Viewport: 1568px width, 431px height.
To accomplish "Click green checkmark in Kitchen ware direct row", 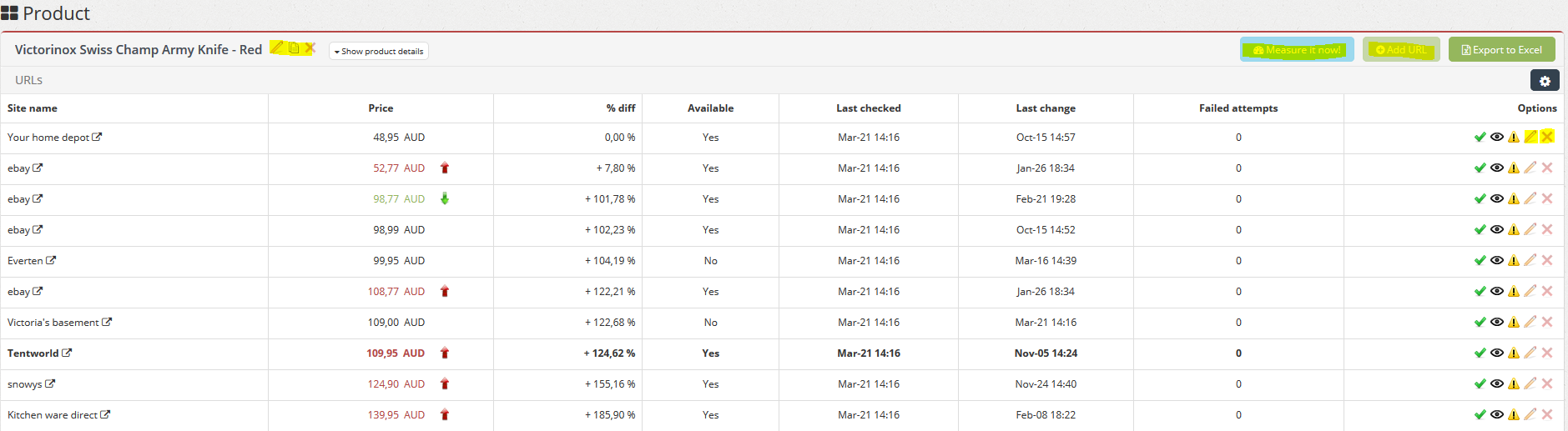I will [x=1480, y=414].
